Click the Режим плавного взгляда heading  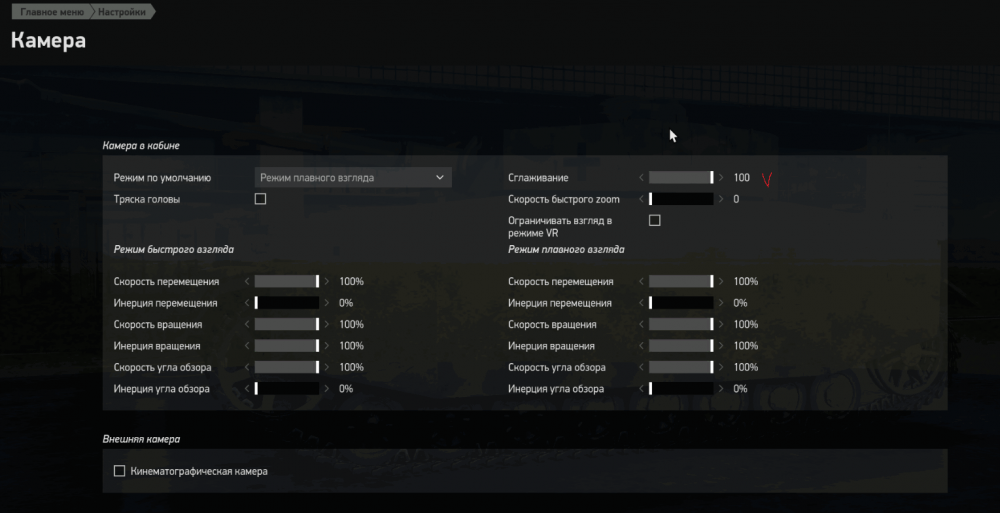point(566,249)
